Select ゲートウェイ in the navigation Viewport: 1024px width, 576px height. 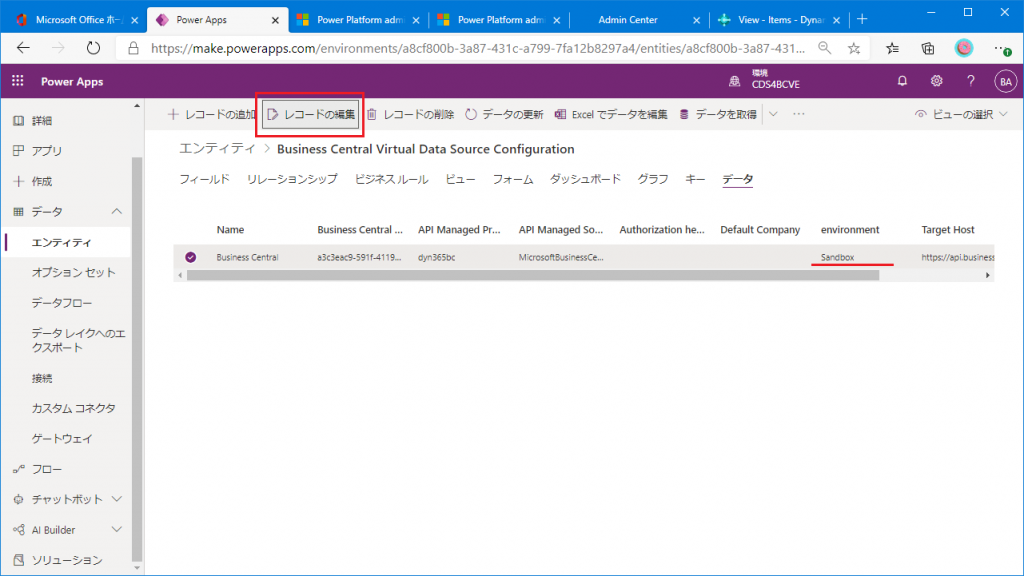[x=62, y=439]
